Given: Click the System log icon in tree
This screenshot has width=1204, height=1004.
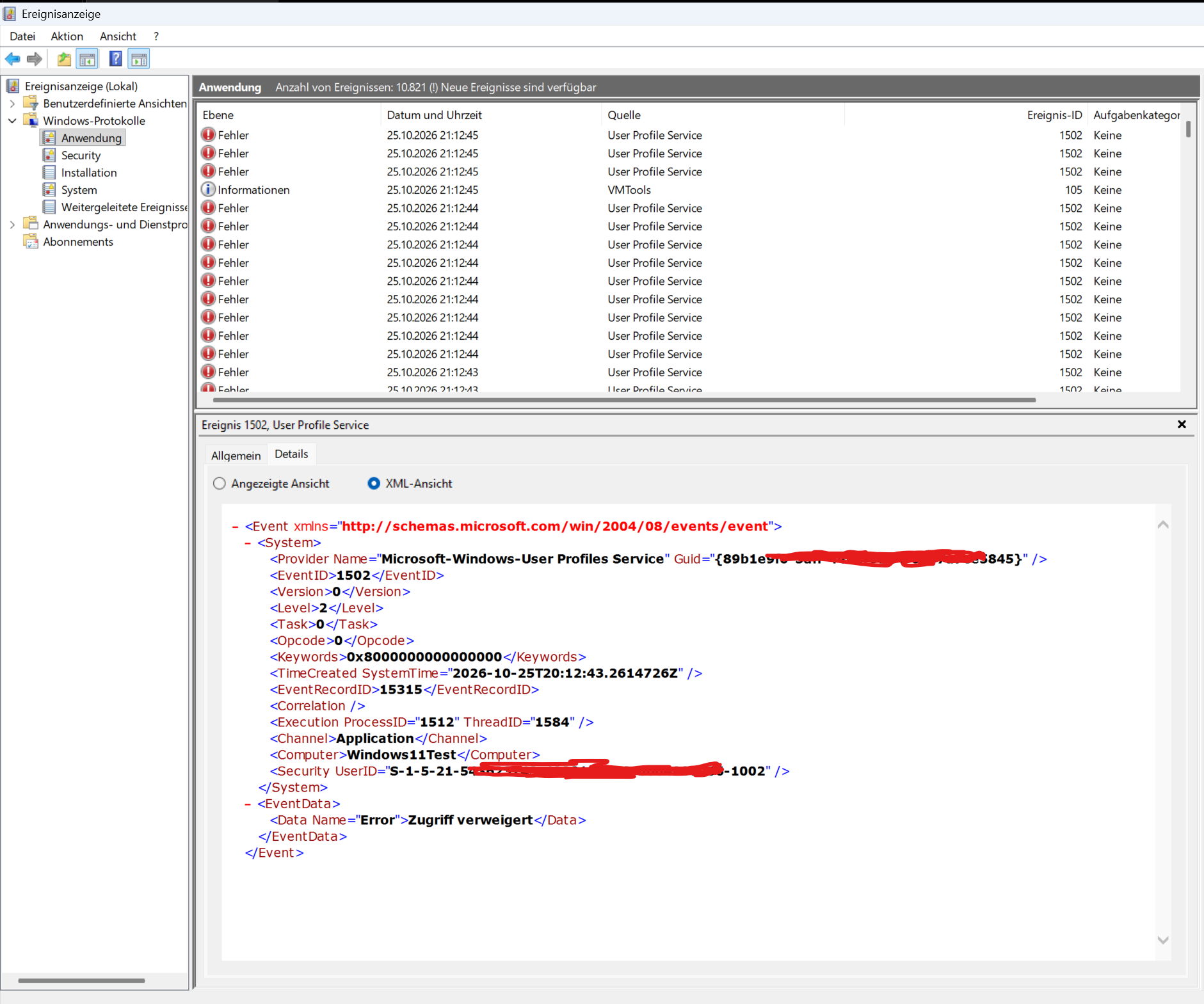Looking at the screenshot, I should (x=49, y=190).
